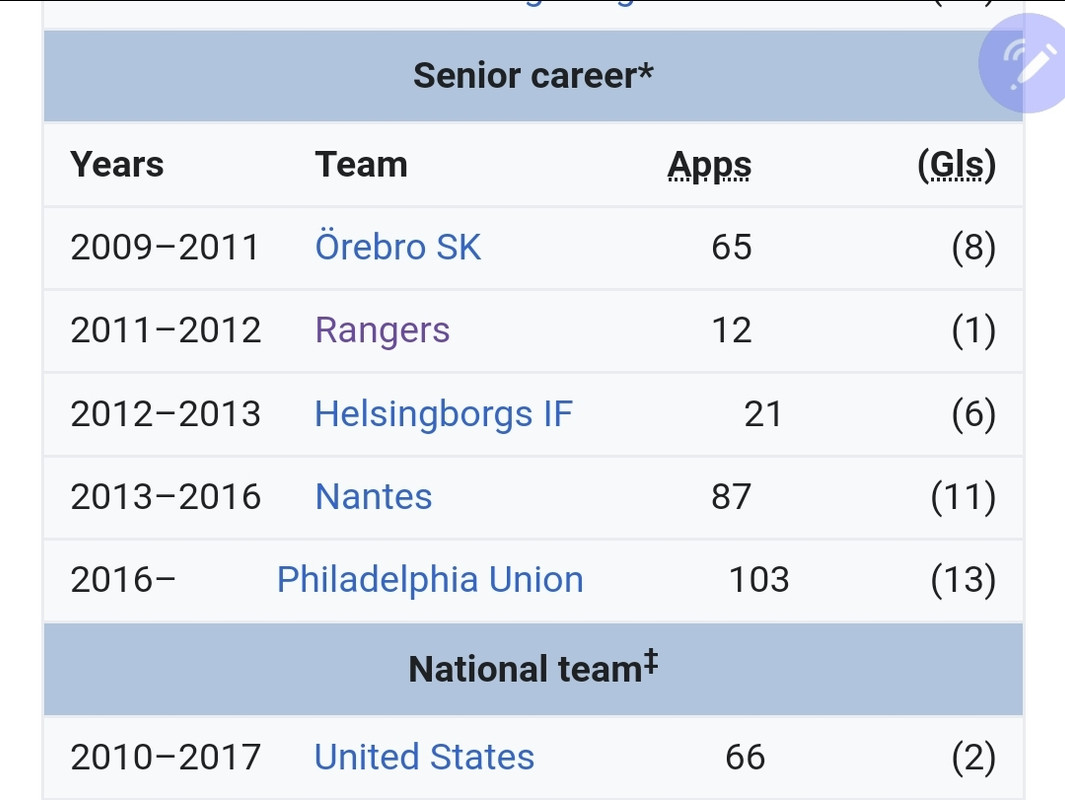The width and height of the screenshot is (1065, 800).
Task: Click the Years column header
Action: point(117,164)
